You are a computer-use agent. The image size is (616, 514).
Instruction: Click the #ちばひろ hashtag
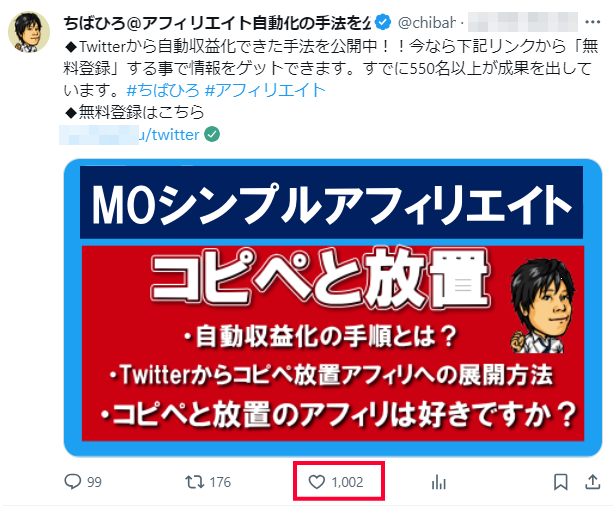point(163,91)
